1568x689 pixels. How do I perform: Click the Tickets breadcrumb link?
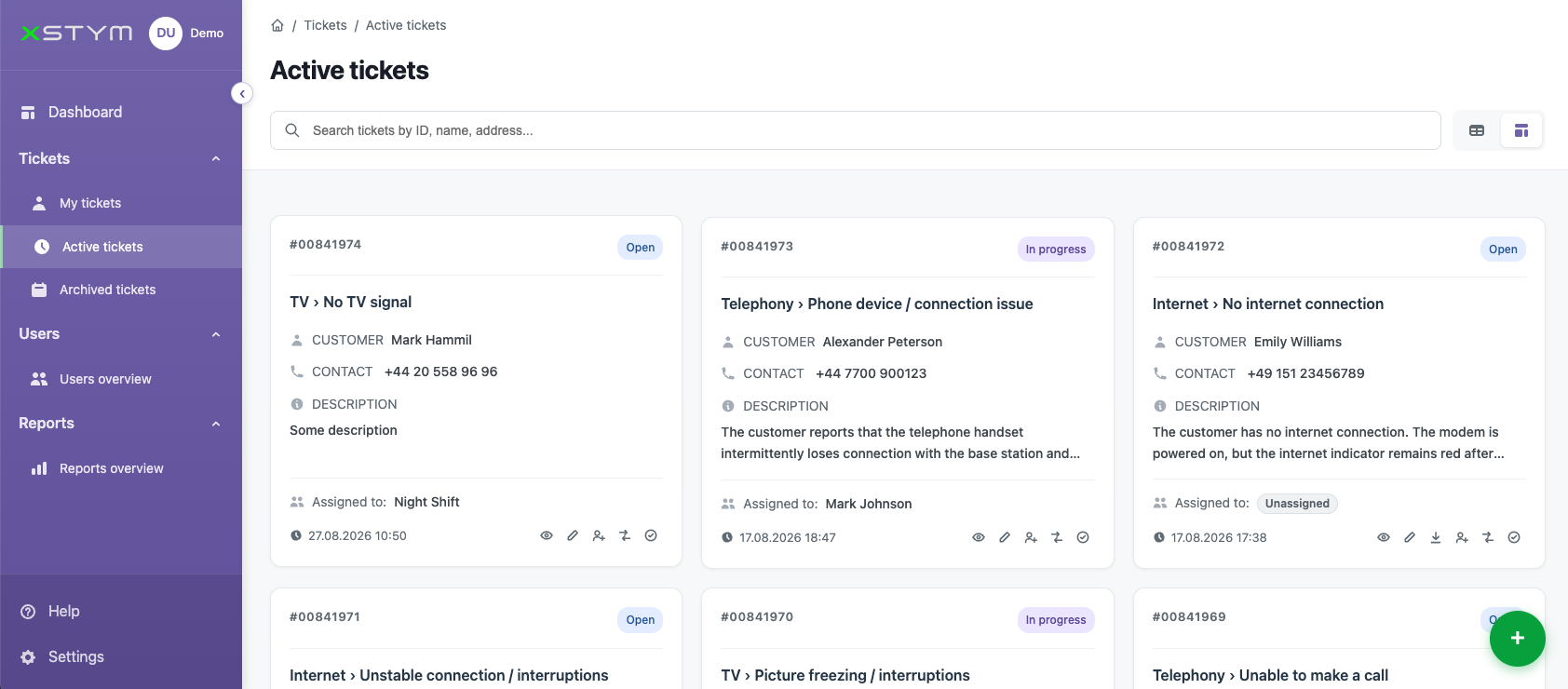[325, 25]
